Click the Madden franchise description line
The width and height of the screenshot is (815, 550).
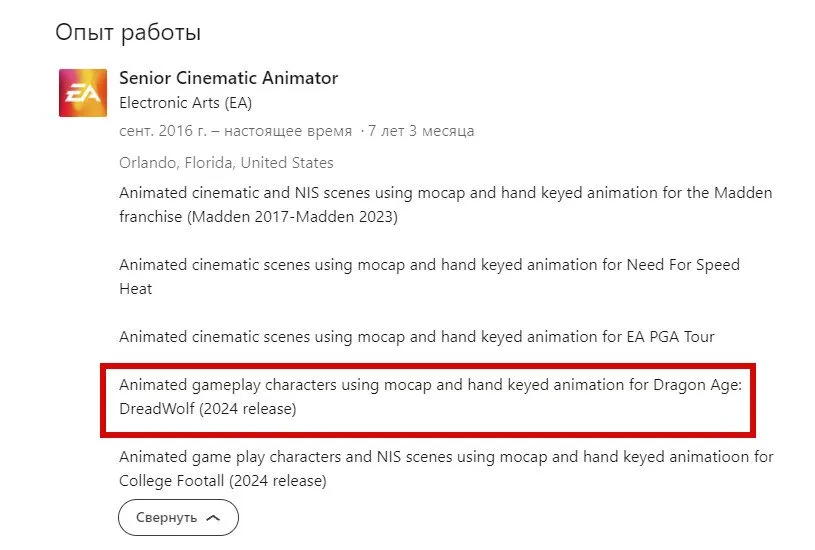point(445,193)
